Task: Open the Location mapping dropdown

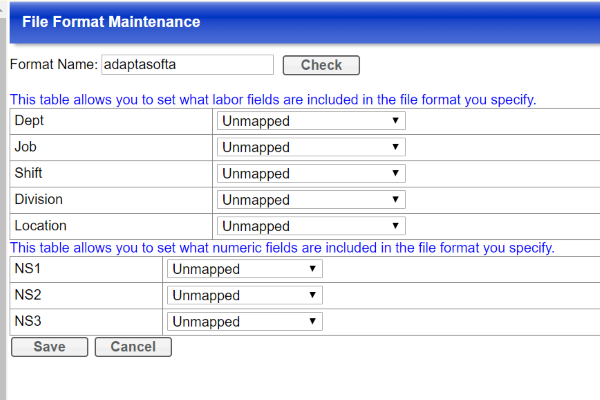Action: (311, 226)
